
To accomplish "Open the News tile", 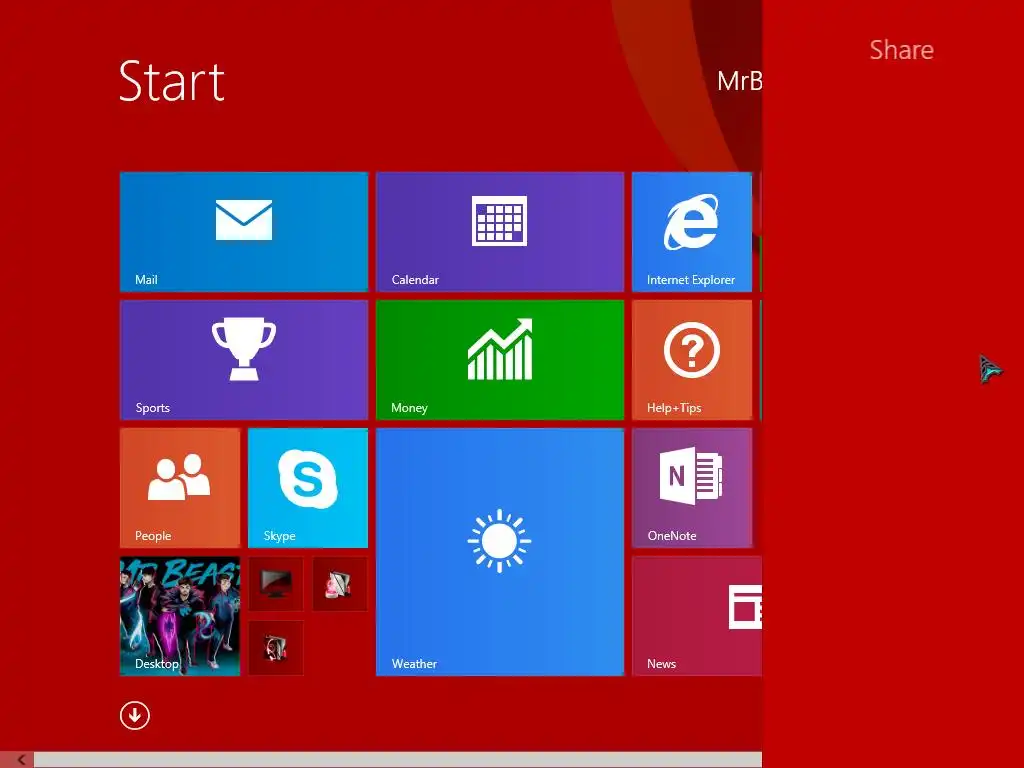I will click(697, 616).
